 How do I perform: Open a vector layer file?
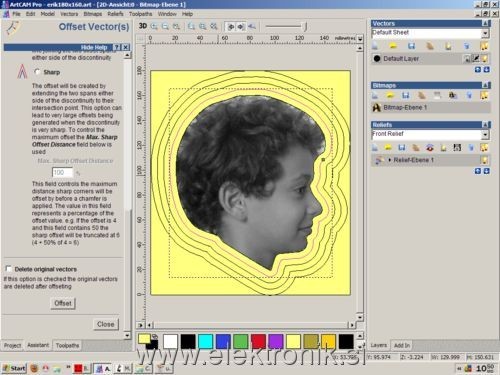point(393,46)
